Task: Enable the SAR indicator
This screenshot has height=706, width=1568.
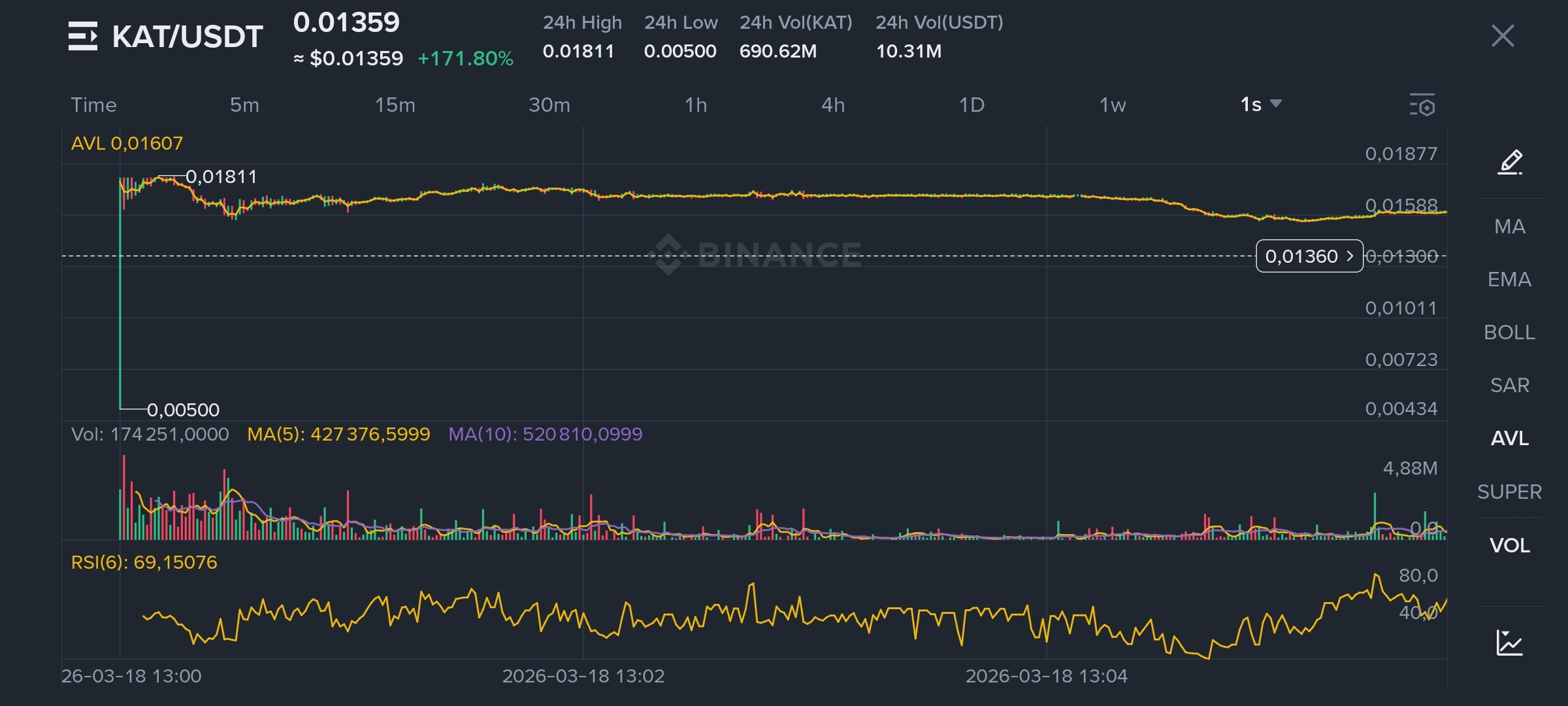Action: (1509, 385)
